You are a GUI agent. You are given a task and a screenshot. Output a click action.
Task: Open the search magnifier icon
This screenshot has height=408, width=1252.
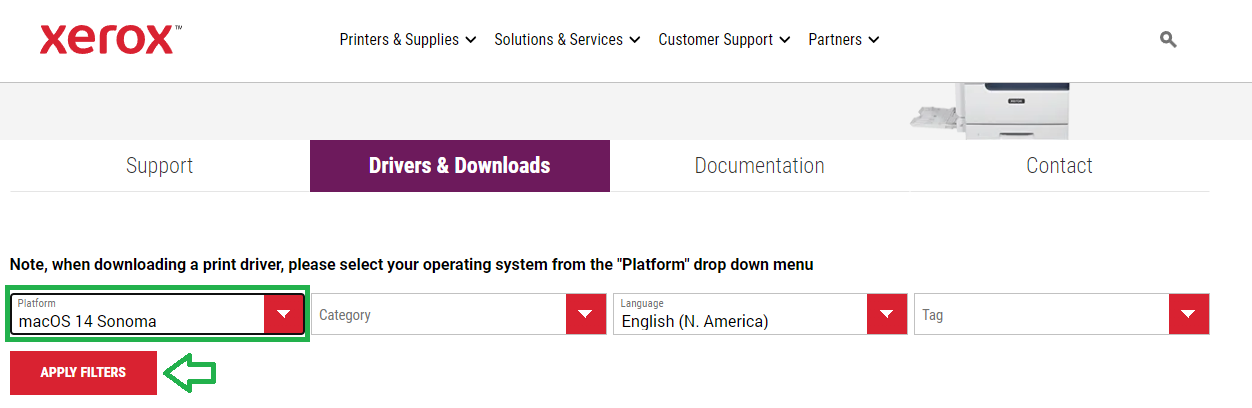(1168, 39)
